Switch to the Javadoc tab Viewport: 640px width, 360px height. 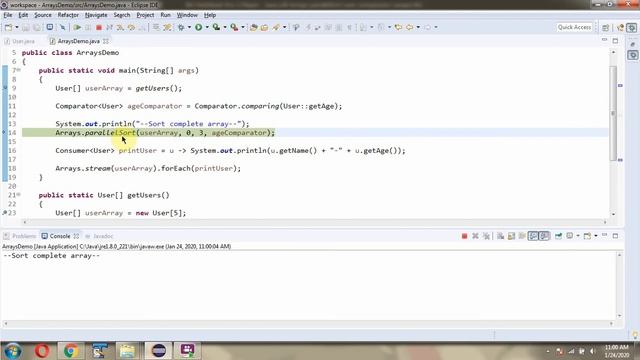tap(99, 236)
